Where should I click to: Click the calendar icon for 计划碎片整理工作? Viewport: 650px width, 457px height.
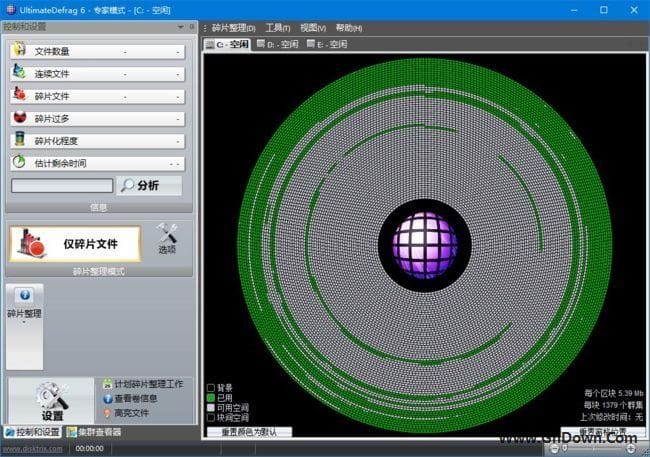click(107, 384)
